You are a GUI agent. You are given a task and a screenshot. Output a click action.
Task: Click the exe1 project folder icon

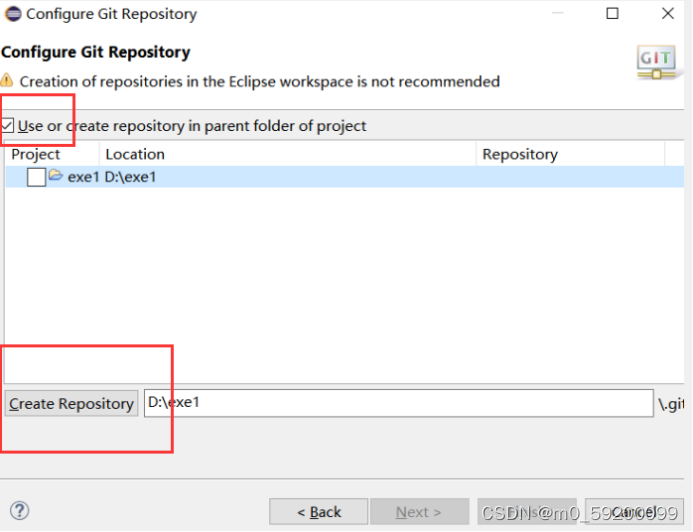click(56, 175)
